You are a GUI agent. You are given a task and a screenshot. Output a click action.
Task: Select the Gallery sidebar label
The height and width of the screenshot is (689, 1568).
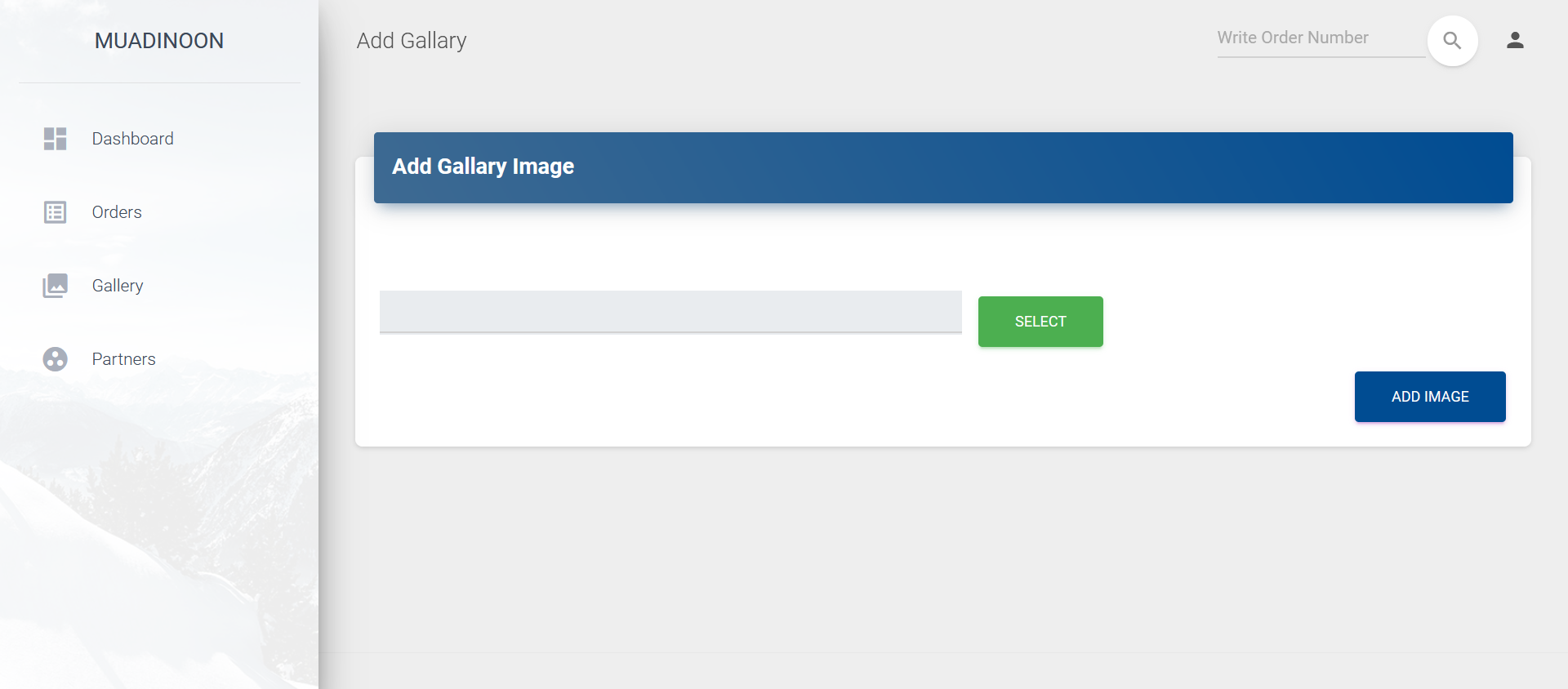click(118, 286)
